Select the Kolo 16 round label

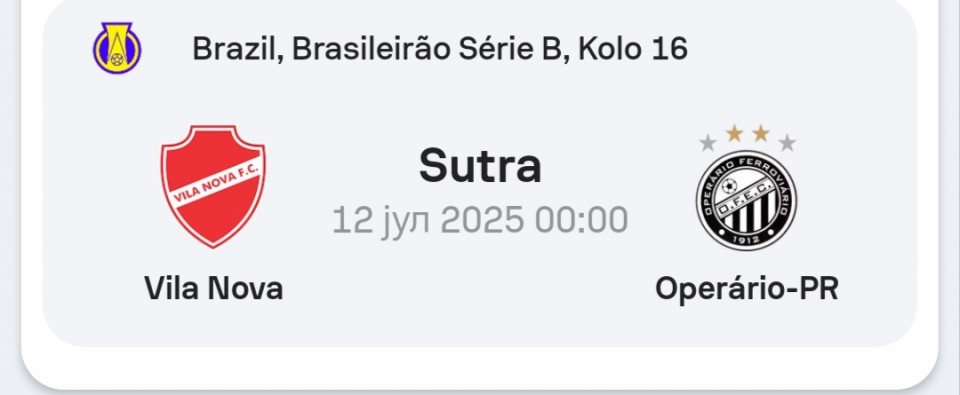coord(632,49)
